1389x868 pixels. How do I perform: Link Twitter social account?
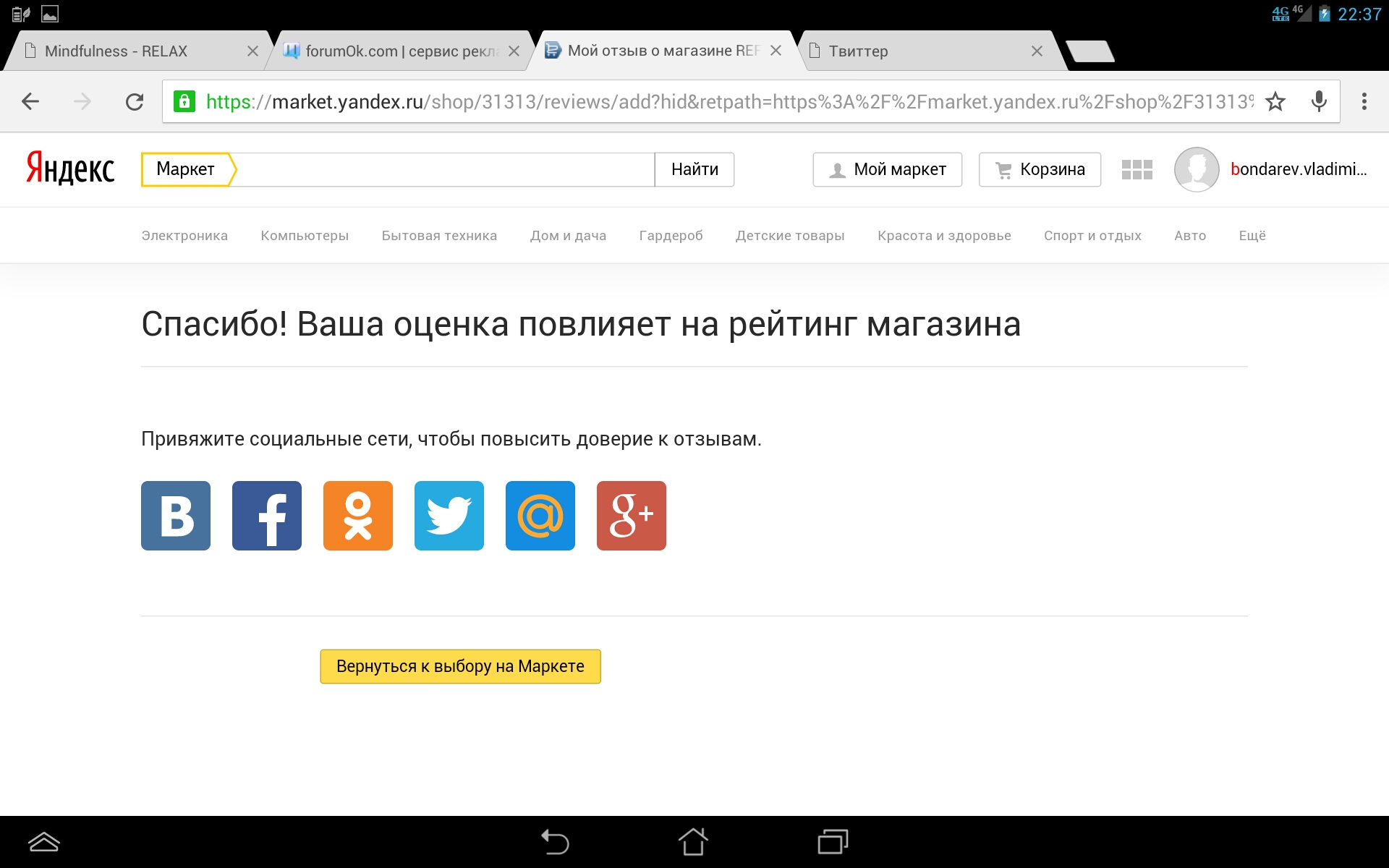pyautogui.click(x=449, y=516)
